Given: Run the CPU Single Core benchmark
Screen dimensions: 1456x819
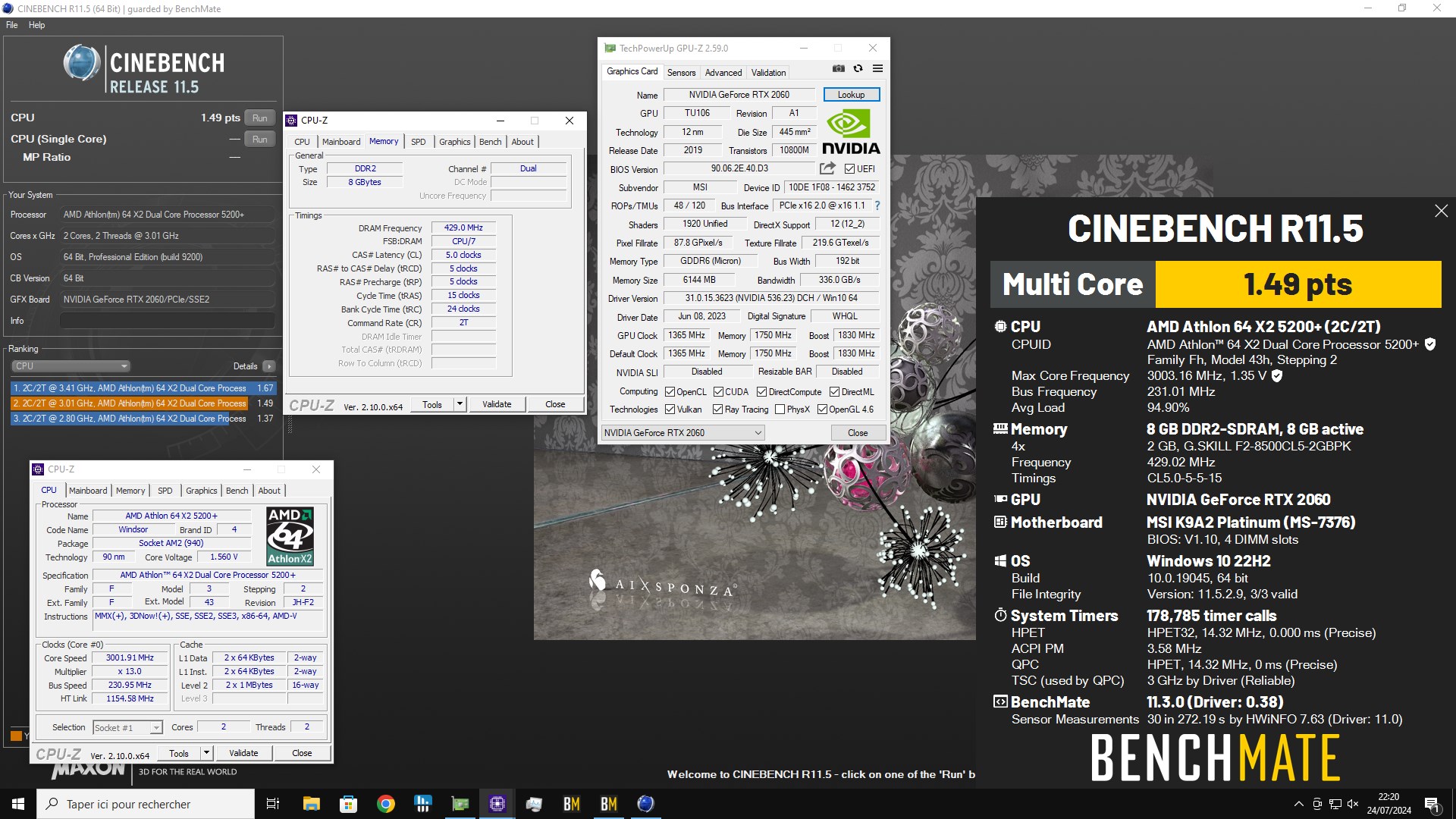Looking at the screenshot, I should coord(259,140).
